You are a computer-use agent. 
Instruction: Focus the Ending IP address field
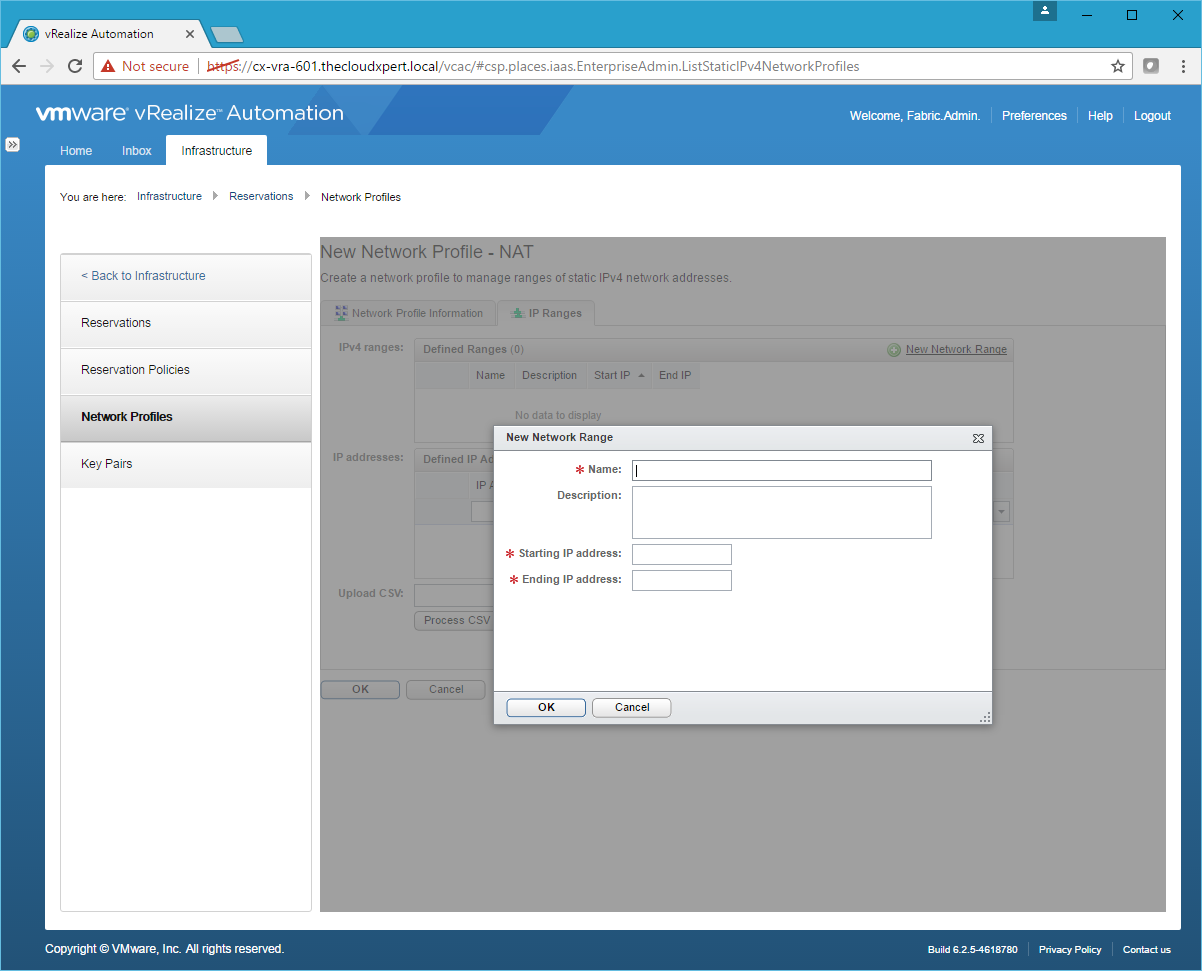click(x=681, y=580)
